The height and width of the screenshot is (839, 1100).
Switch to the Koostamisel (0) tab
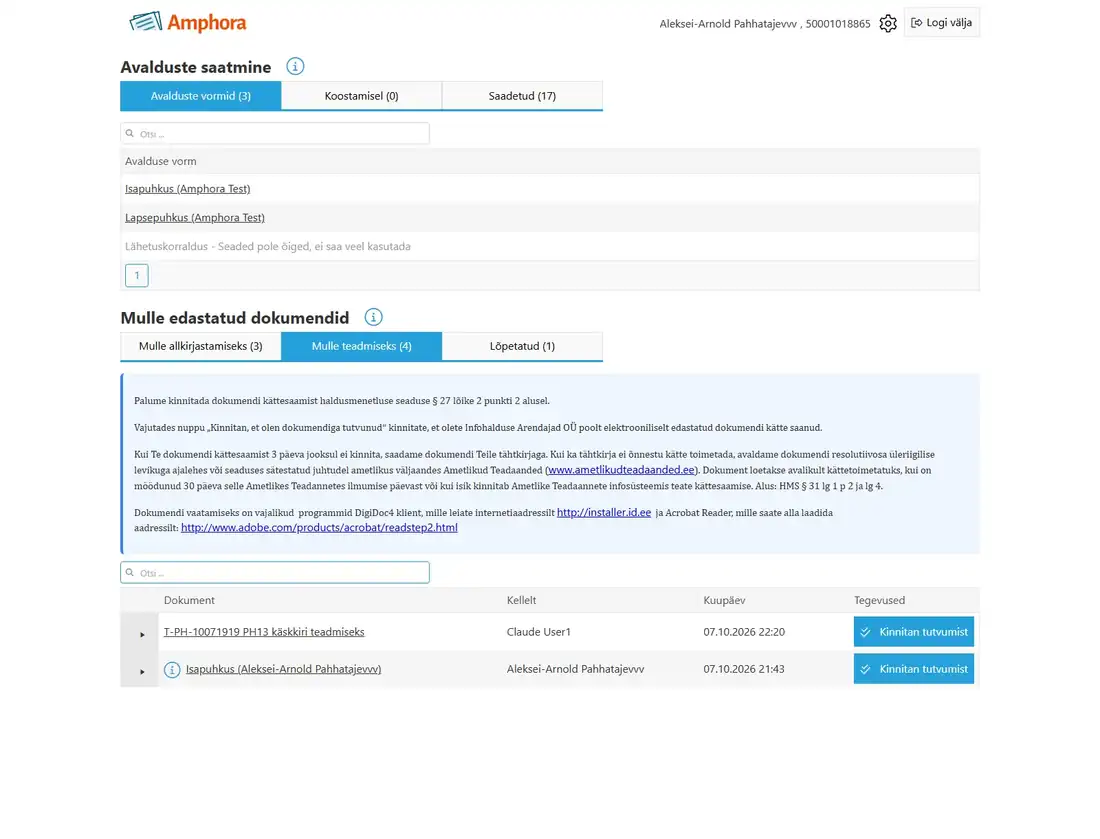tap(361, 96)
